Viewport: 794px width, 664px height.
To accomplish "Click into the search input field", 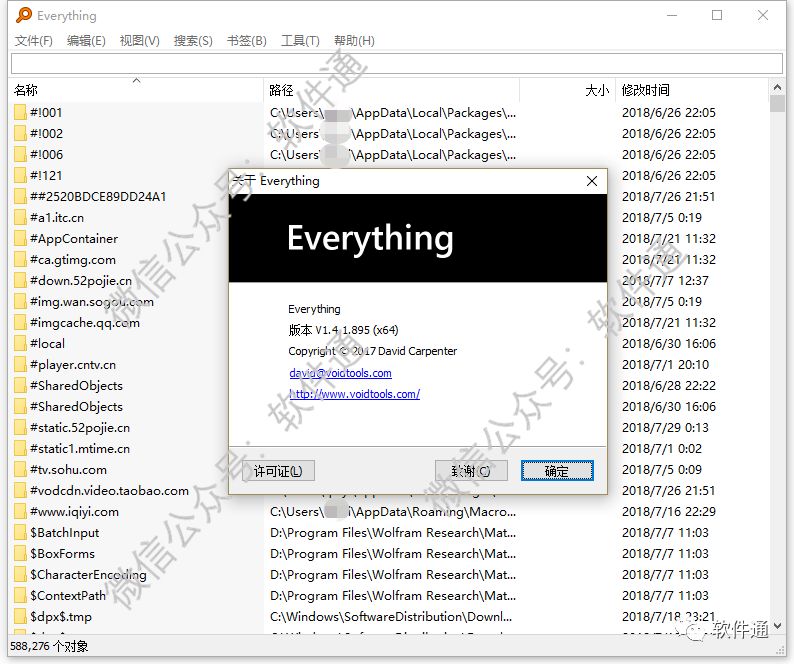I will tap(396, 64).
